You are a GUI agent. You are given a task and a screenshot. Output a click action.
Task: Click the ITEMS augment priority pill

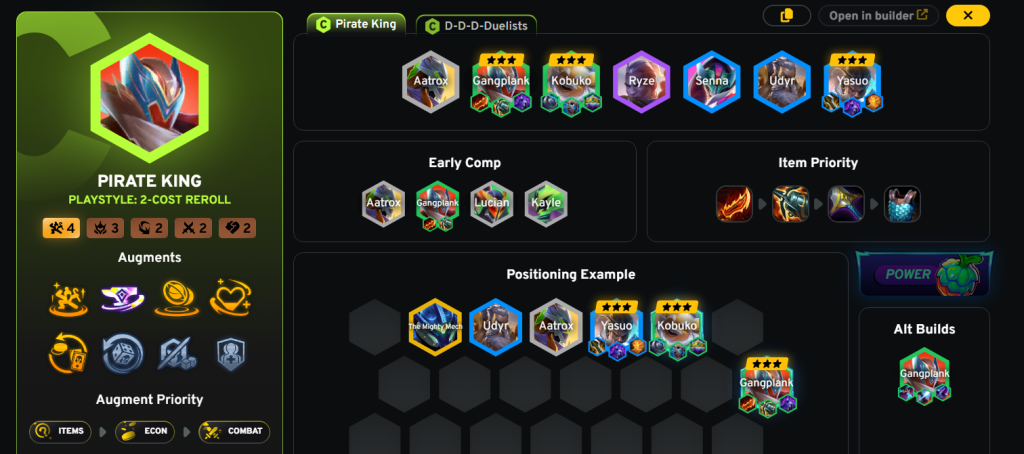click(x=60, y=431)
